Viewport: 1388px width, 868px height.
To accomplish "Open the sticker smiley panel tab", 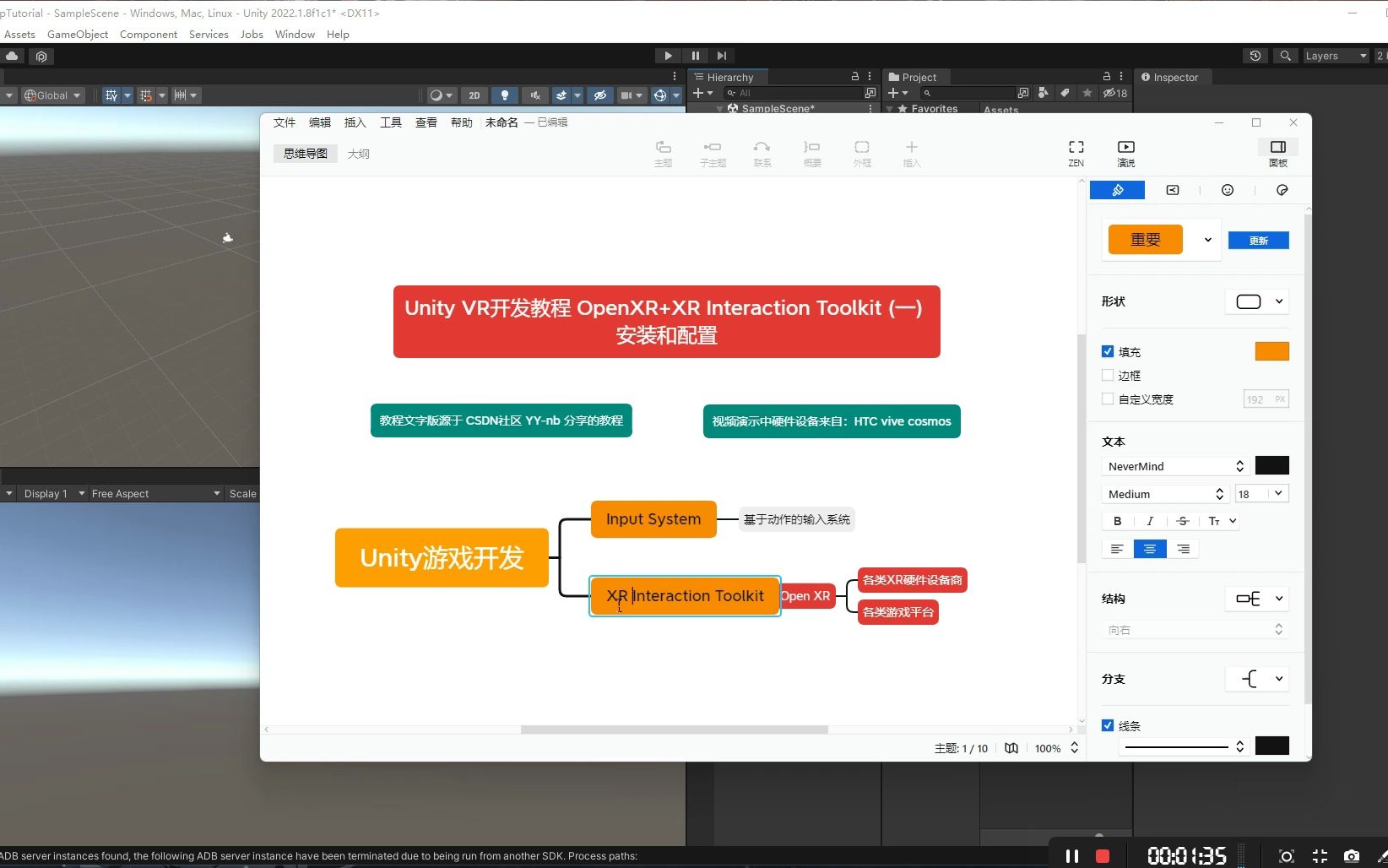I will pyautogui.click(x=1228, y=190).
